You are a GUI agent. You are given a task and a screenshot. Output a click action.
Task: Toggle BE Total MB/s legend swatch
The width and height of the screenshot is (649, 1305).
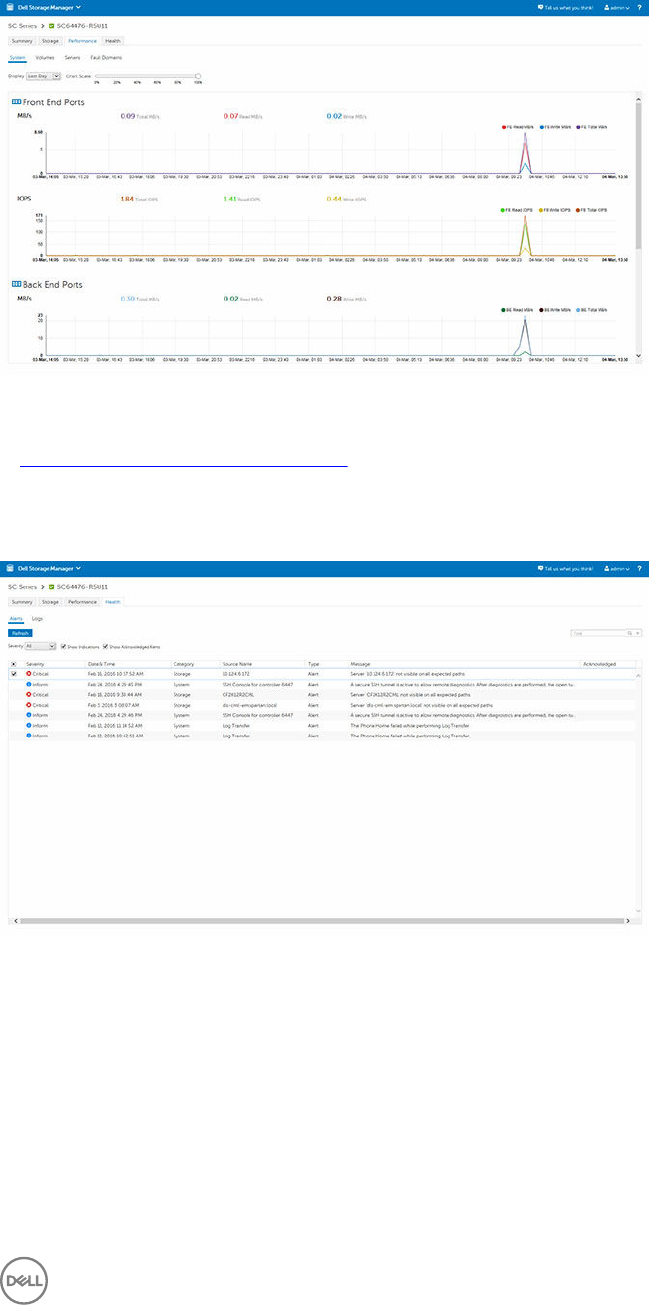(580, 310)
